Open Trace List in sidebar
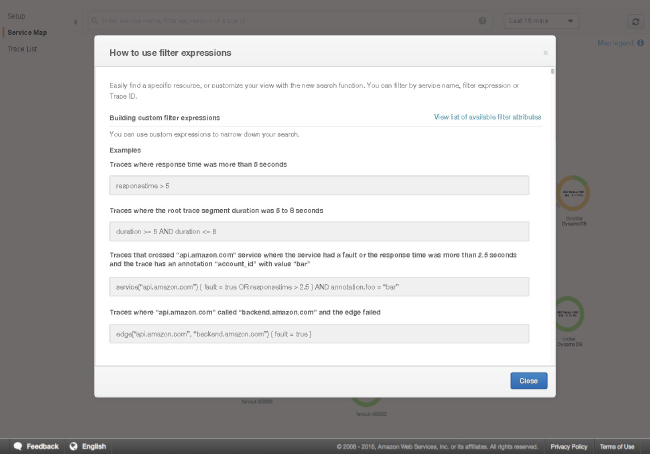 (x=23, y=48)
